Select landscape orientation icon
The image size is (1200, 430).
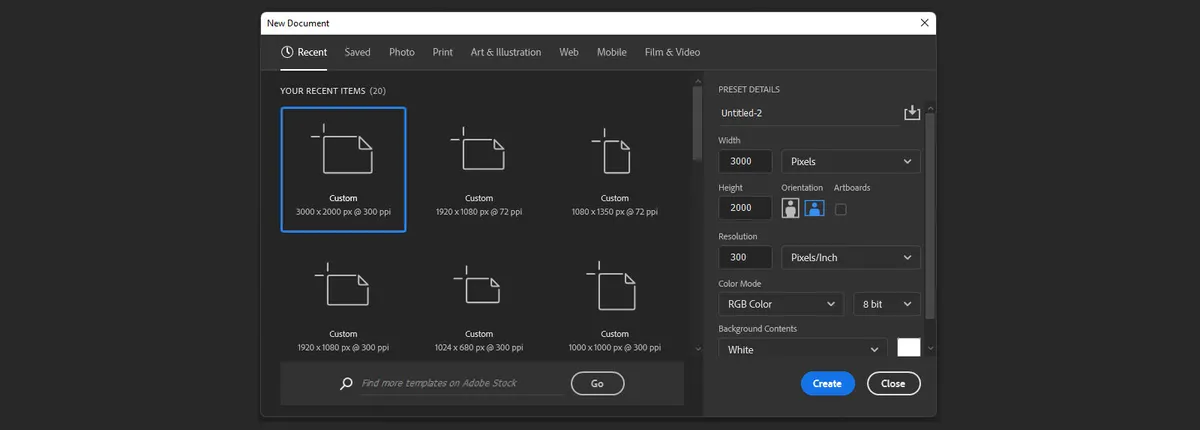click(x=815, y=208)
